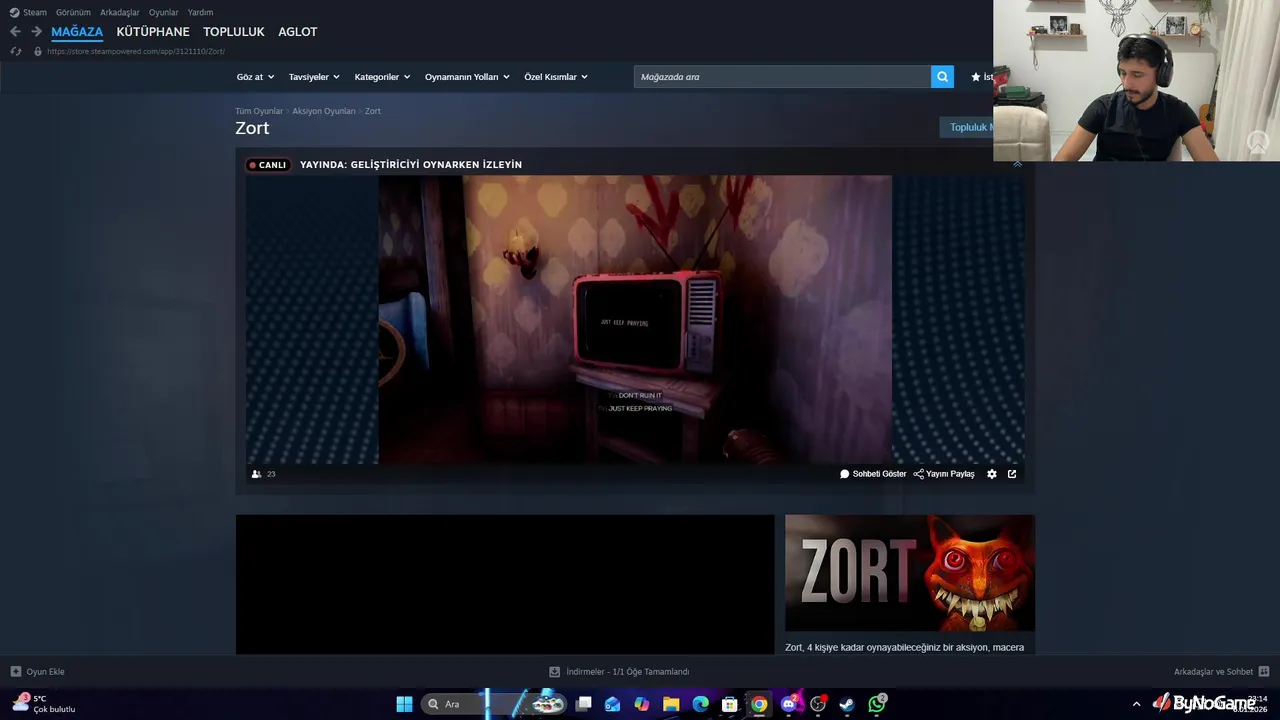This screenshot has width=1280, height=720.
Task: Switch to Google Chrome in the taskbar
Action: (x=759, y=704)
